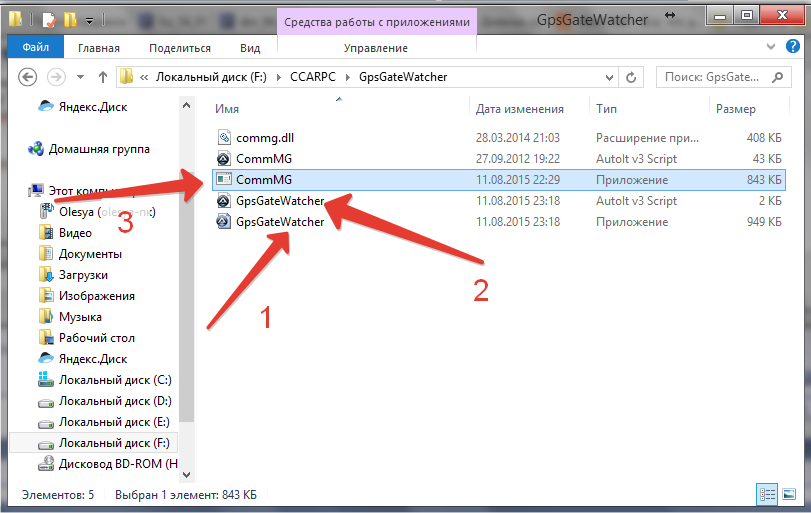Open the Документы folder
Viewport: 811px width, 513px height.
click(x=90, y=254)
